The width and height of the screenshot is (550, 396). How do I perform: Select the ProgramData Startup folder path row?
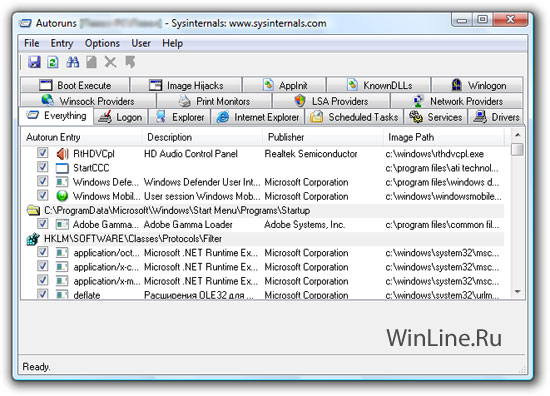263,210
